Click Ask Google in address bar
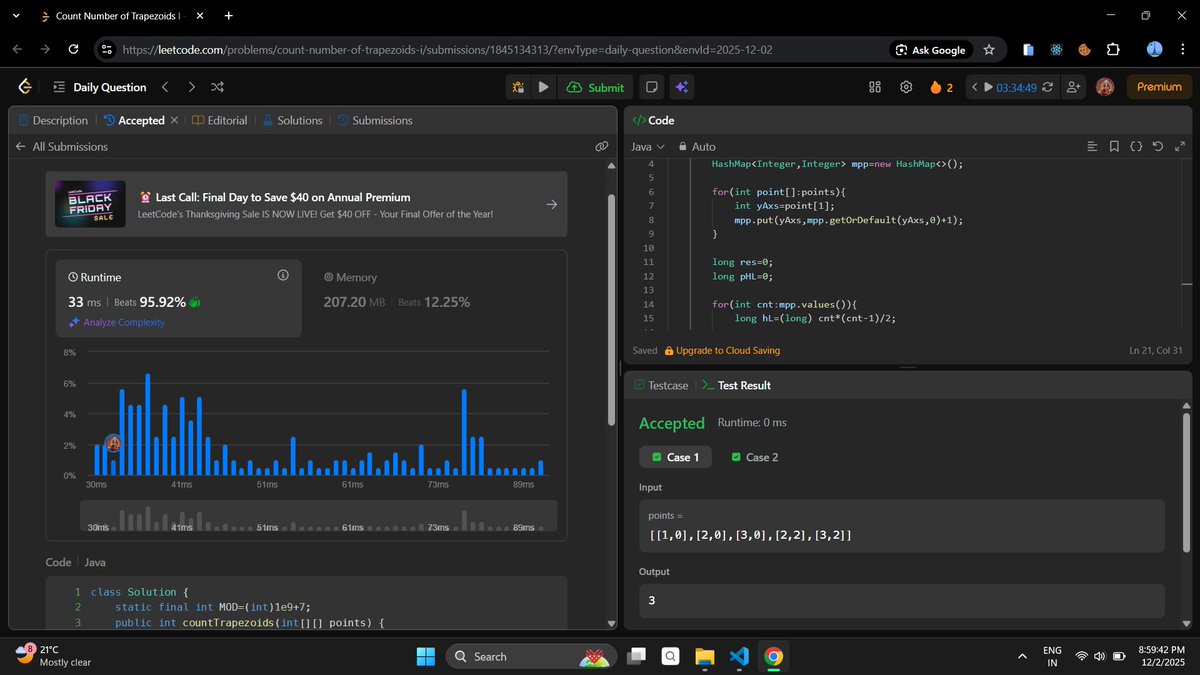 [931, 49]
